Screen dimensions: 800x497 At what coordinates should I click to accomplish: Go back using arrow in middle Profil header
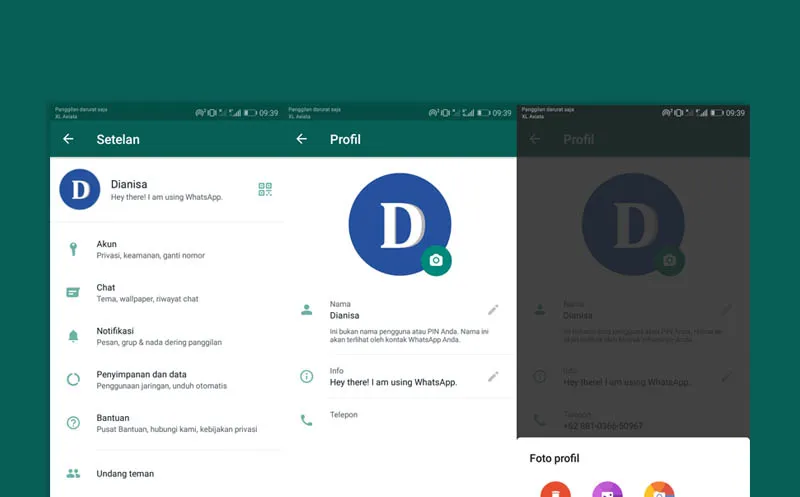click(x=301, y=139)
